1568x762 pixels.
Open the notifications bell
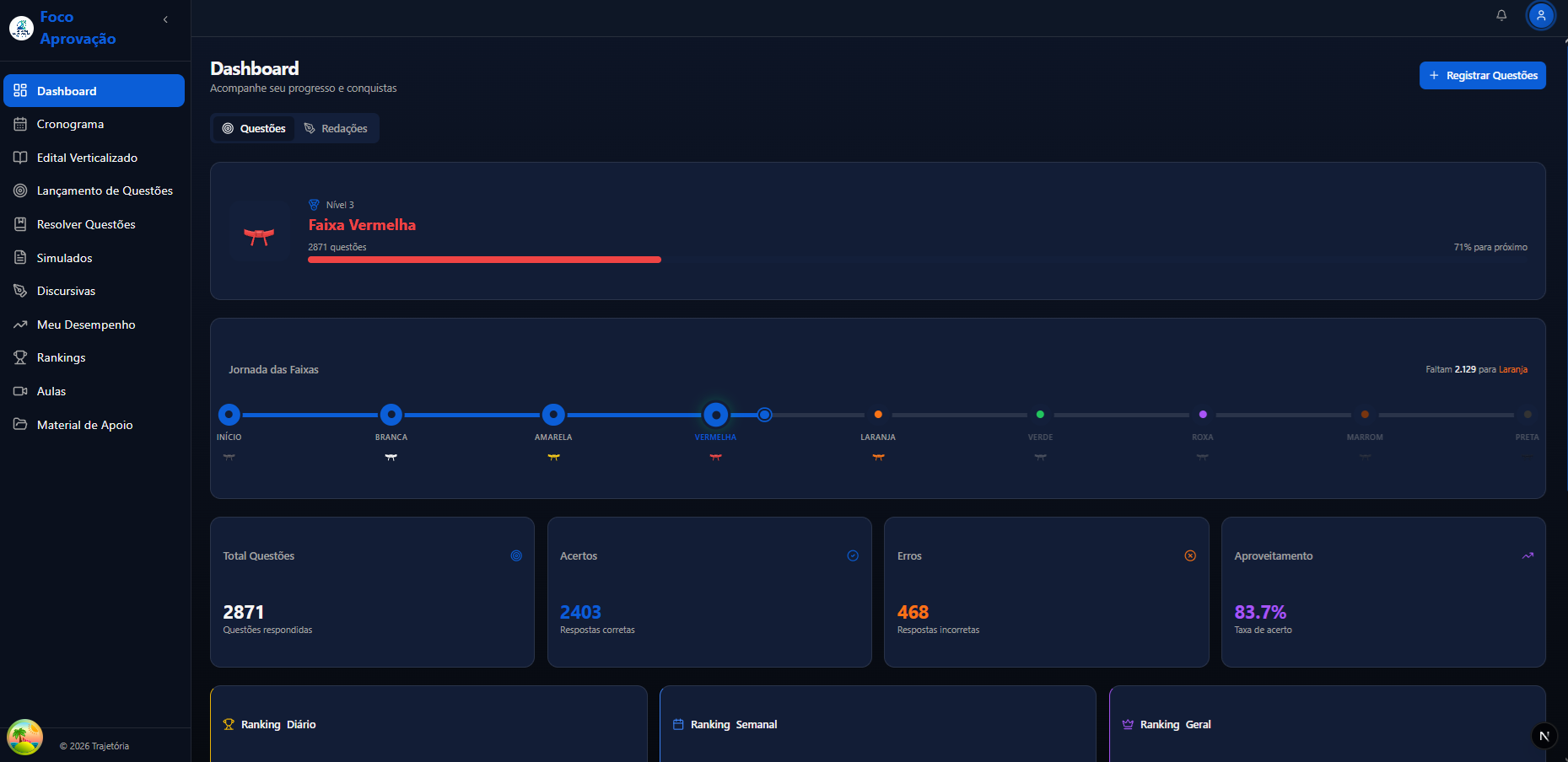tap(1501, 15)
